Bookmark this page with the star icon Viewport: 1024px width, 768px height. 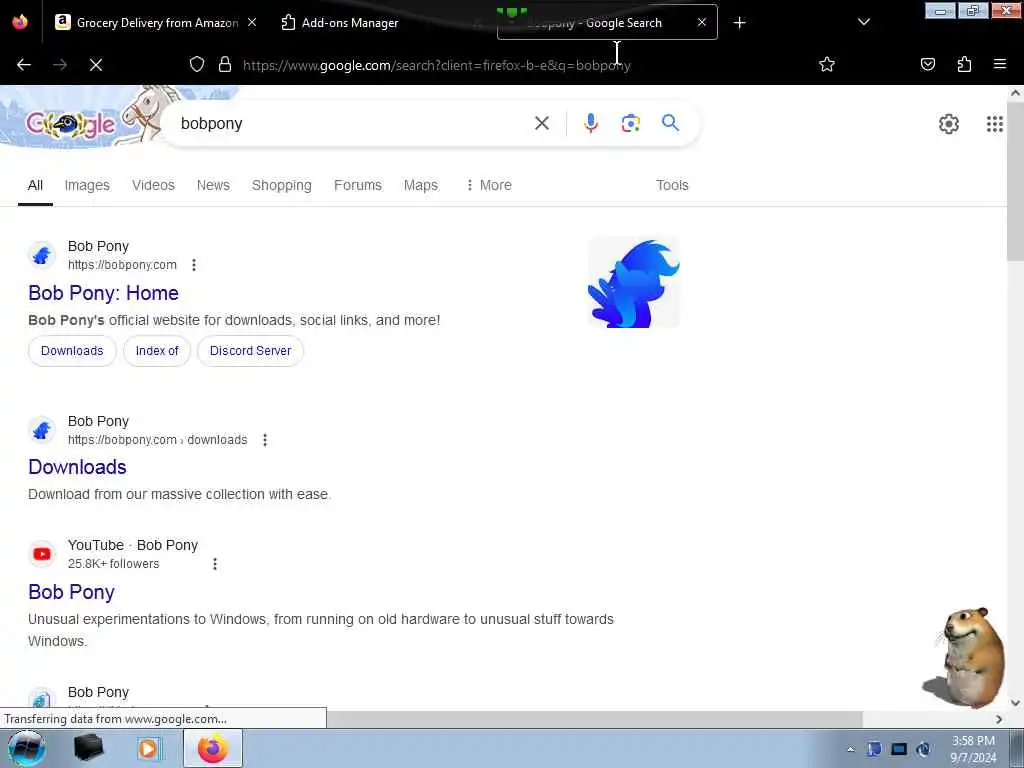(x=827, y=64)
